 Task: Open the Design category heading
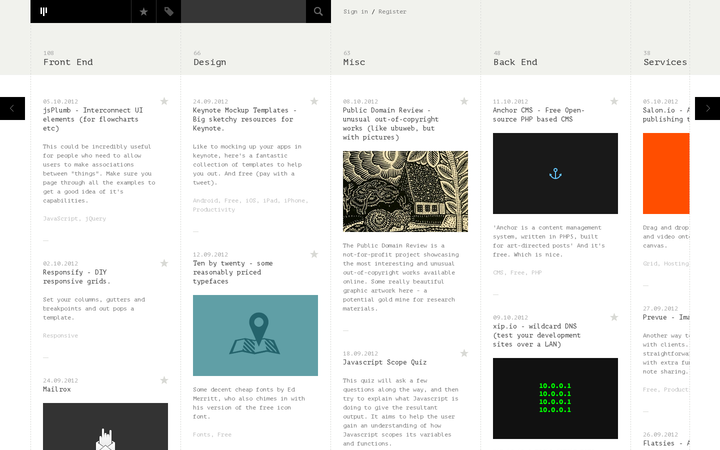pyautogui.click(x=210, y=62)
